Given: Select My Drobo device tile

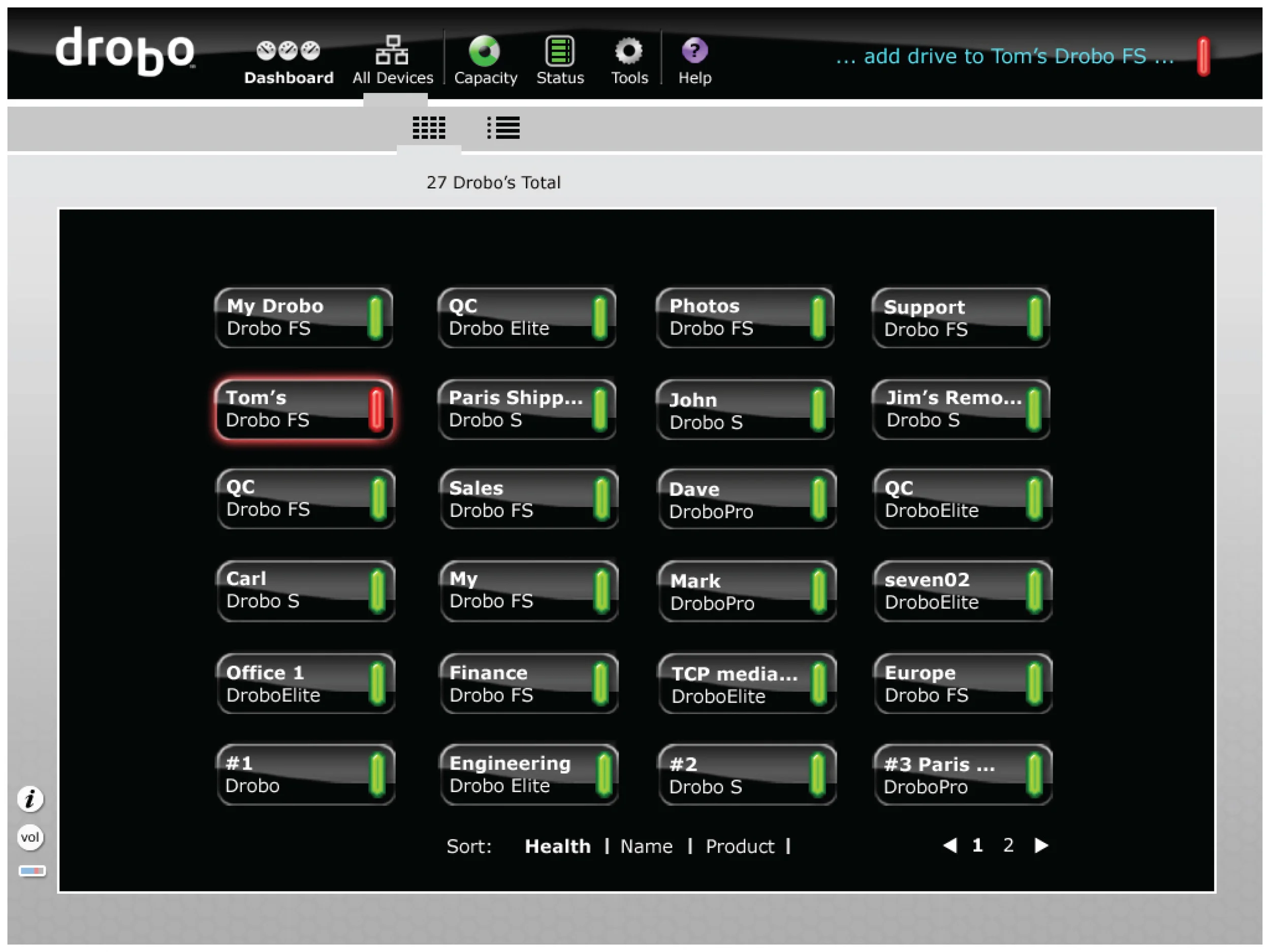Looking at the screenshot, I should [304, 317].
